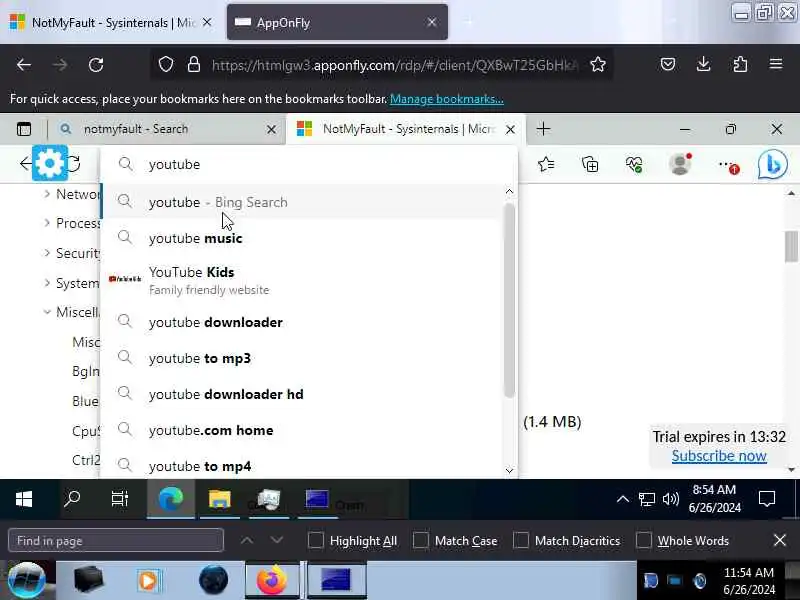
Task: Go to next find result arrow
Action: coord(277,540)
